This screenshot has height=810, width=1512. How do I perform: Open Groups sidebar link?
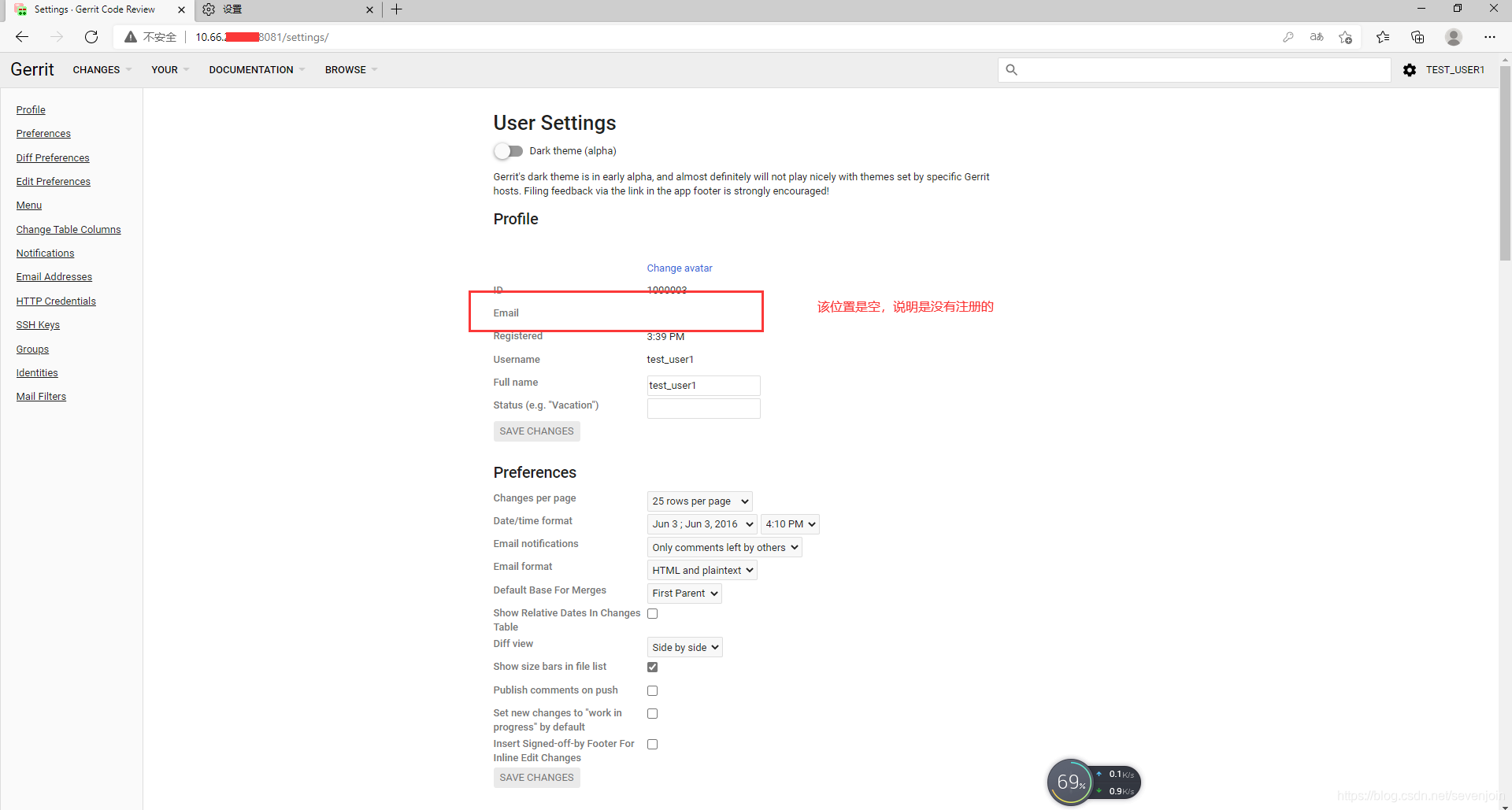click(32, 350)
